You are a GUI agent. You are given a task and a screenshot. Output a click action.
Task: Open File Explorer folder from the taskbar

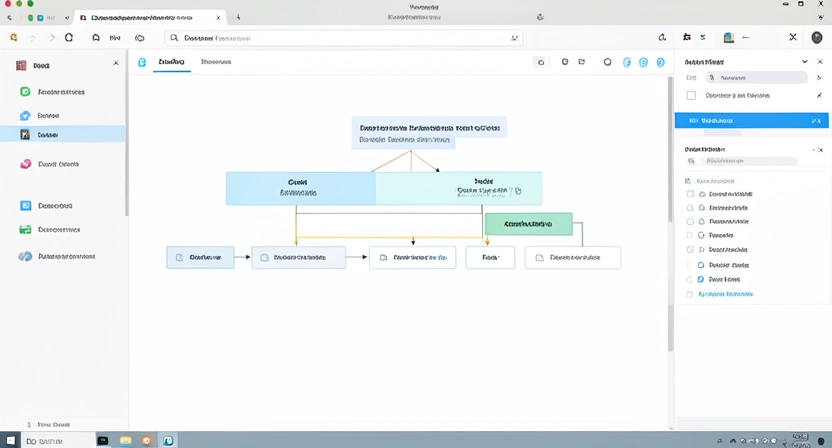126,439
